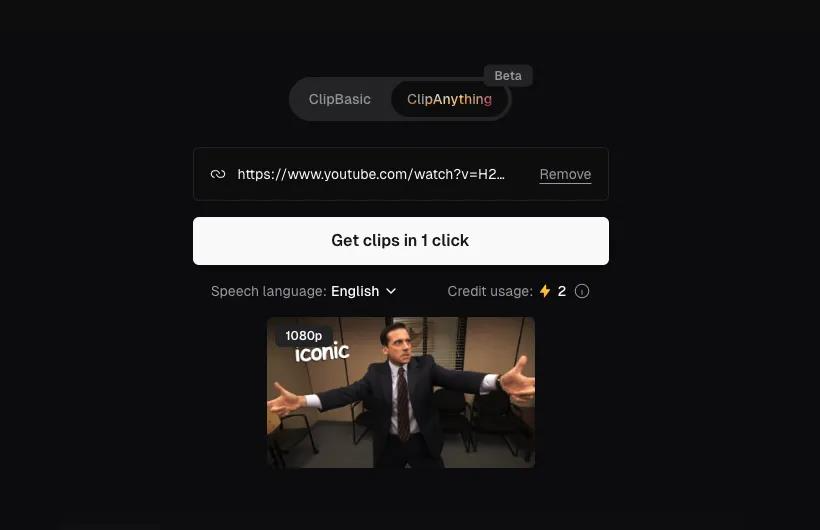Viewport: 820px width, 530px height.
Task: Remove the pasted YouTube link
Action: click(565, 175)
